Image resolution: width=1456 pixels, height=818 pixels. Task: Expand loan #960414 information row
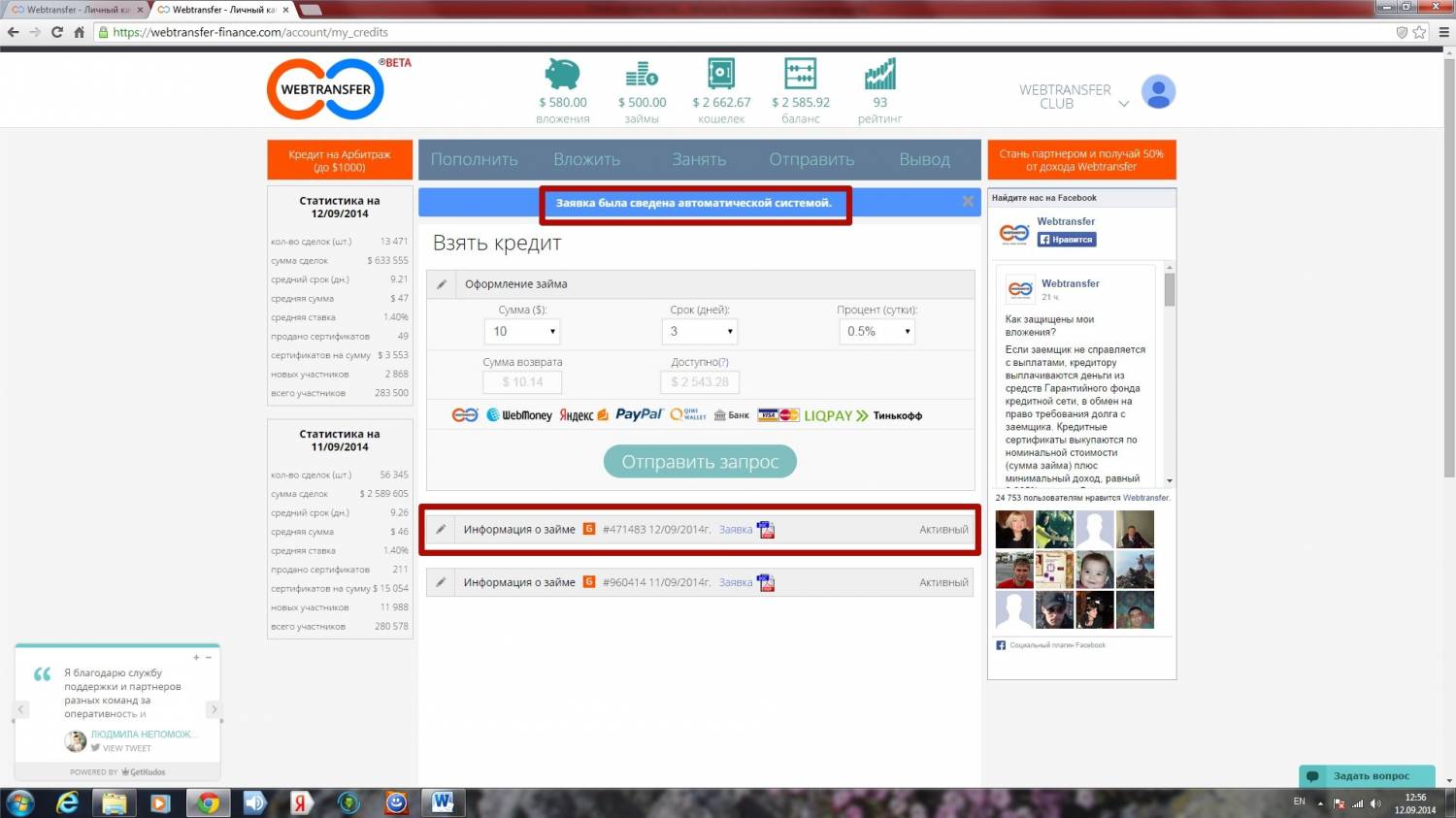tap(700, 582)
